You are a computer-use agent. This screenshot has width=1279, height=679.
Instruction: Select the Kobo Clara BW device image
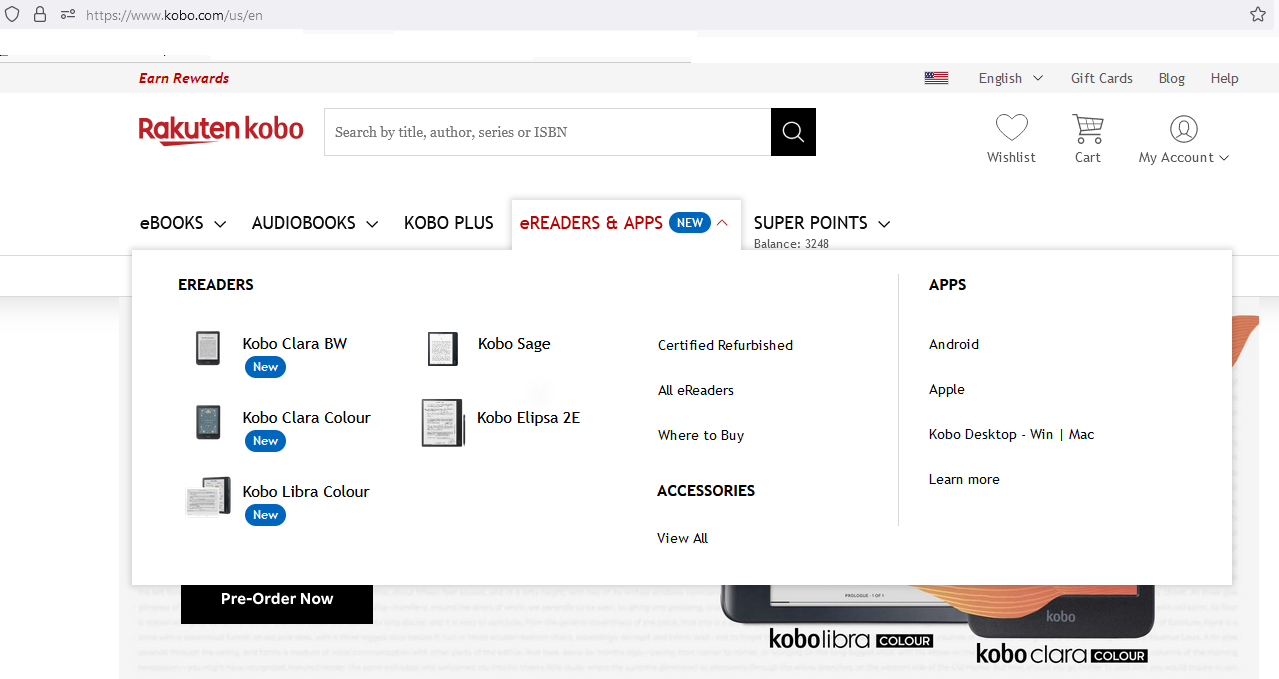point(207,348)
